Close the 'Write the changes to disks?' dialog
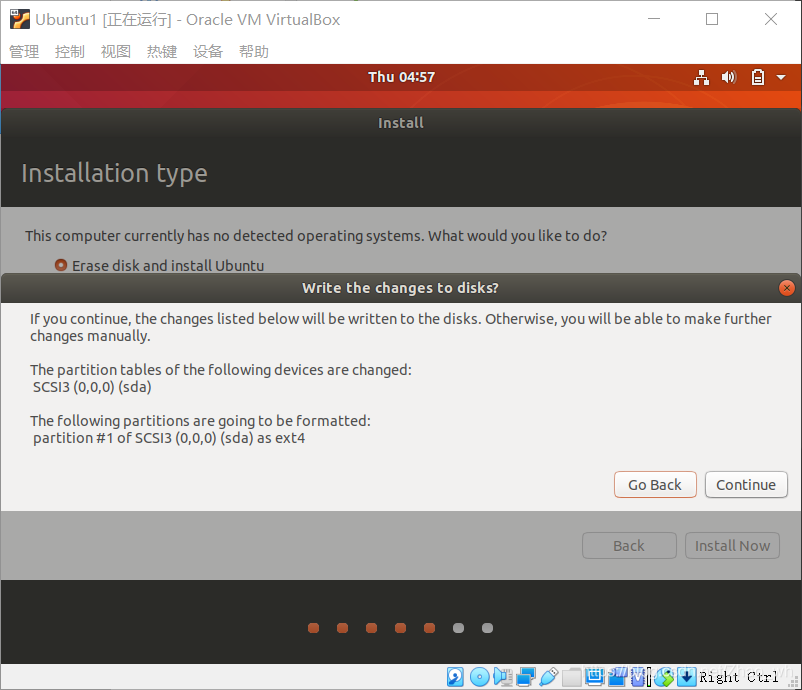 point(786,288)
